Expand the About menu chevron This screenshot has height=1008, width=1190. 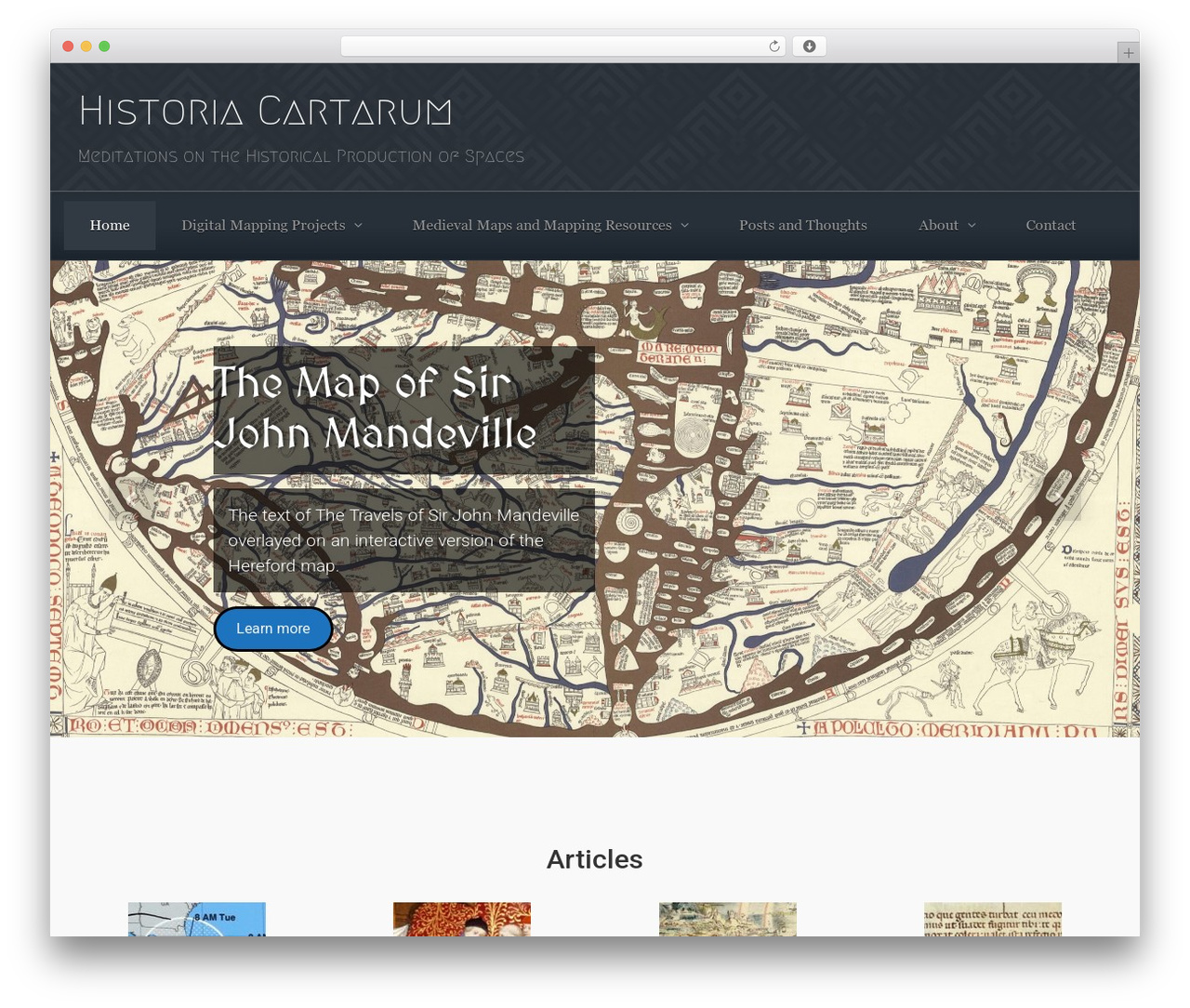[972, 226]
